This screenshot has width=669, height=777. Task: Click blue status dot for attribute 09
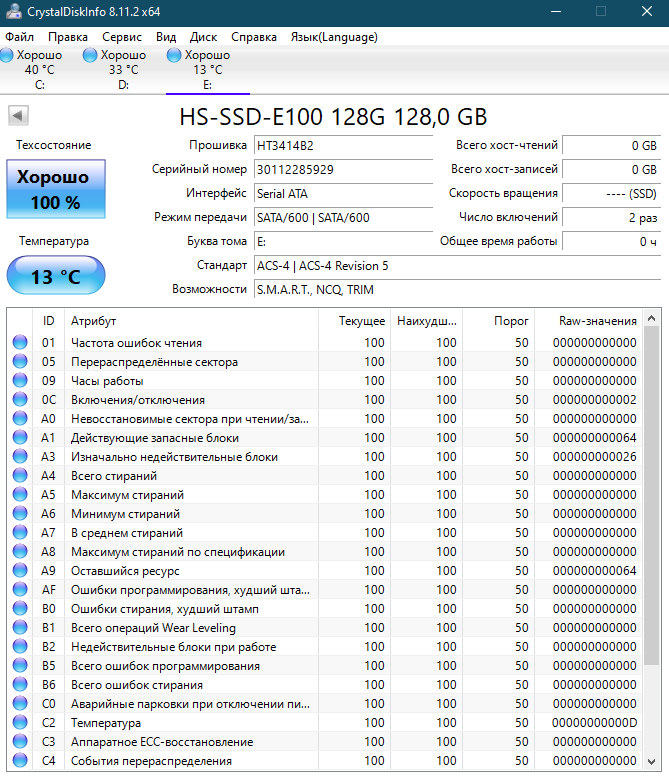20,380
